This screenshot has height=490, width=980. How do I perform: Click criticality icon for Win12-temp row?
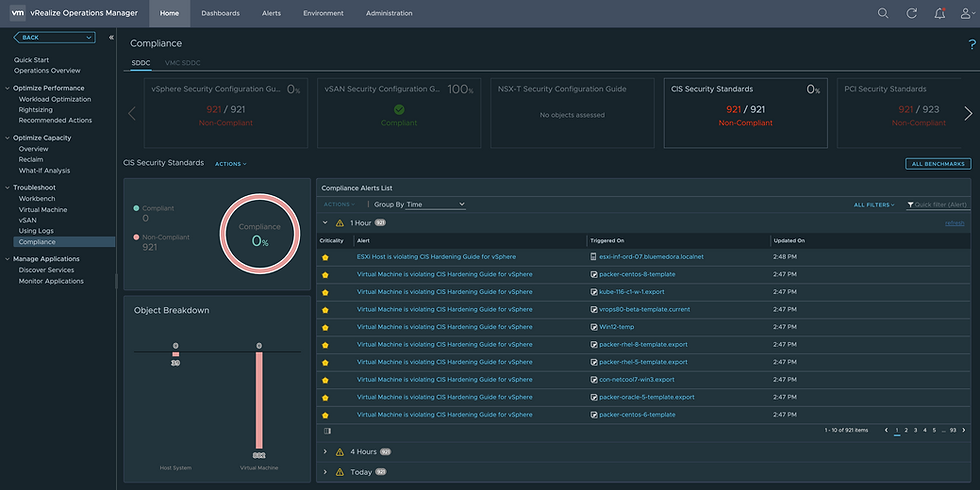(325, 327)
